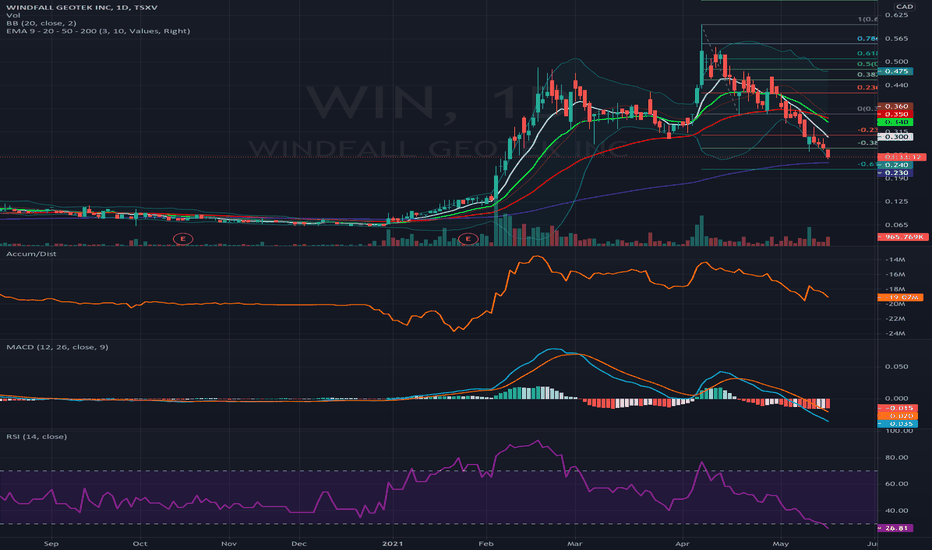Click the 26.81 RSI value label

[x=895, y=528]
